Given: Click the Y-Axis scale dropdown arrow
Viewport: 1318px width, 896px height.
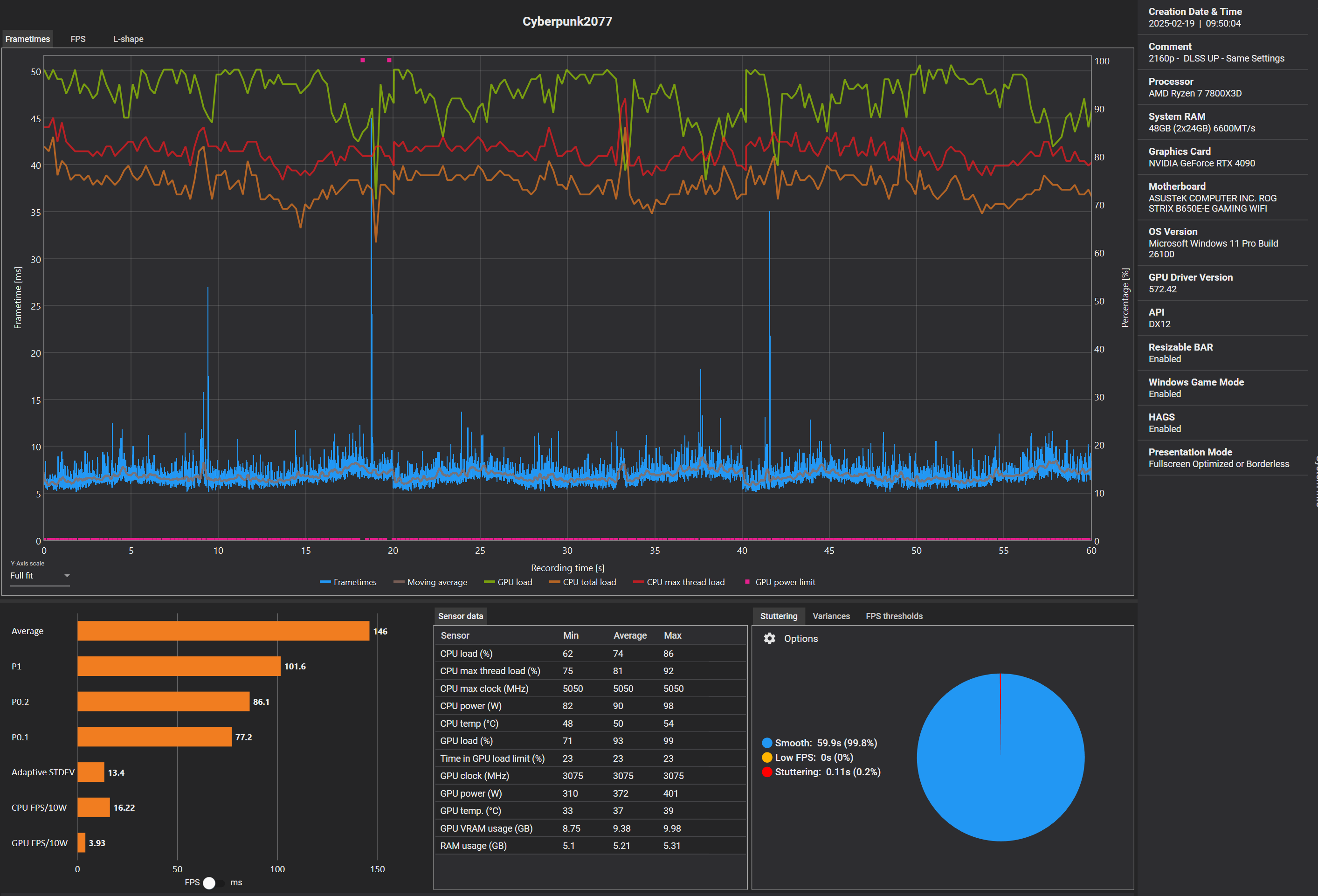Looking at the screenshot, I should (67, 576).
